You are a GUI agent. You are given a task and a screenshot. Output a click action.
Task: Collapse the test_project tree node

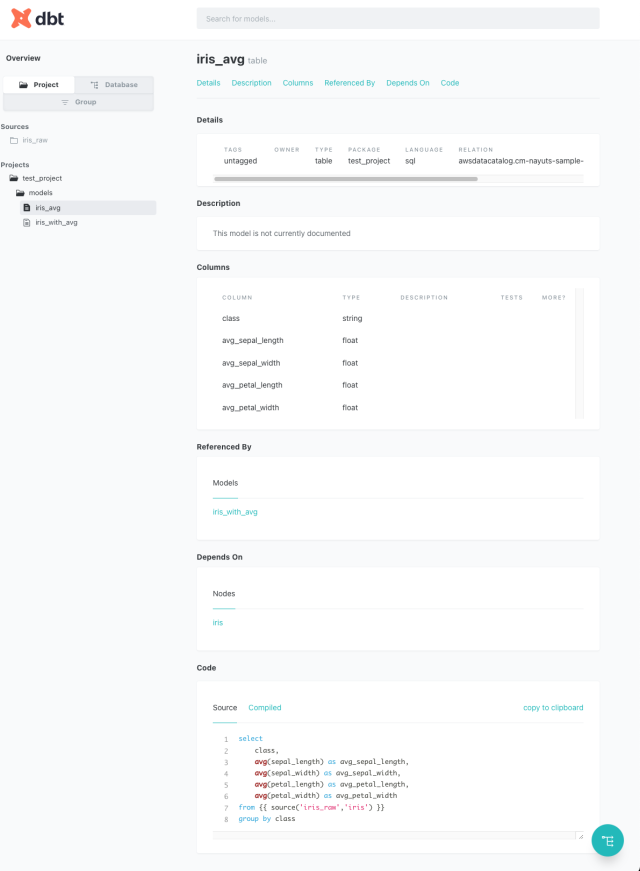pos(42,178)
